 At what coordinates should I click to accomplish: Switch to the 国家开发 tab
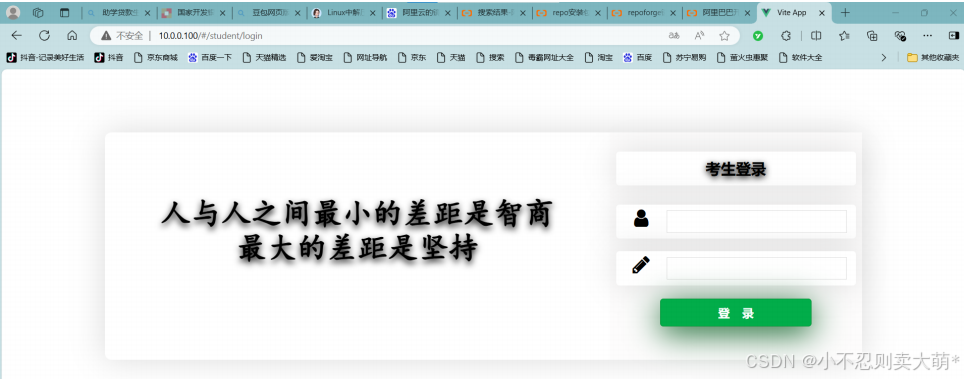[x=193, y=12]
